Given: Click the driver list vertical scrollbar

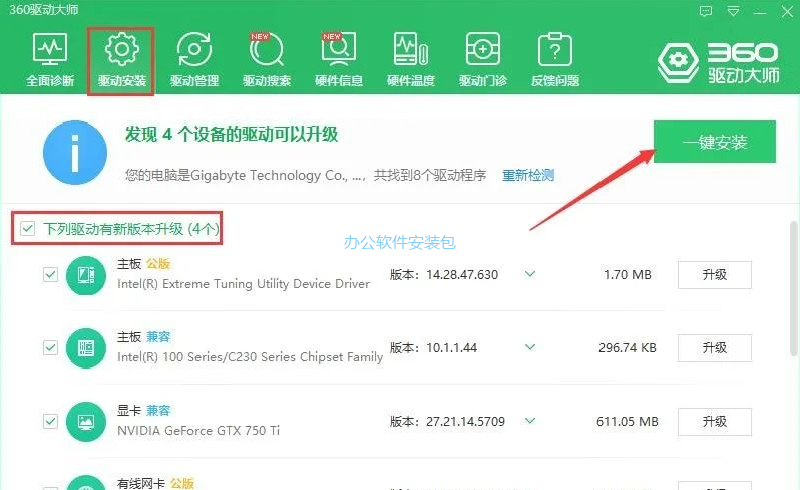Looking at the screenshot, I should tap(793, 288).
